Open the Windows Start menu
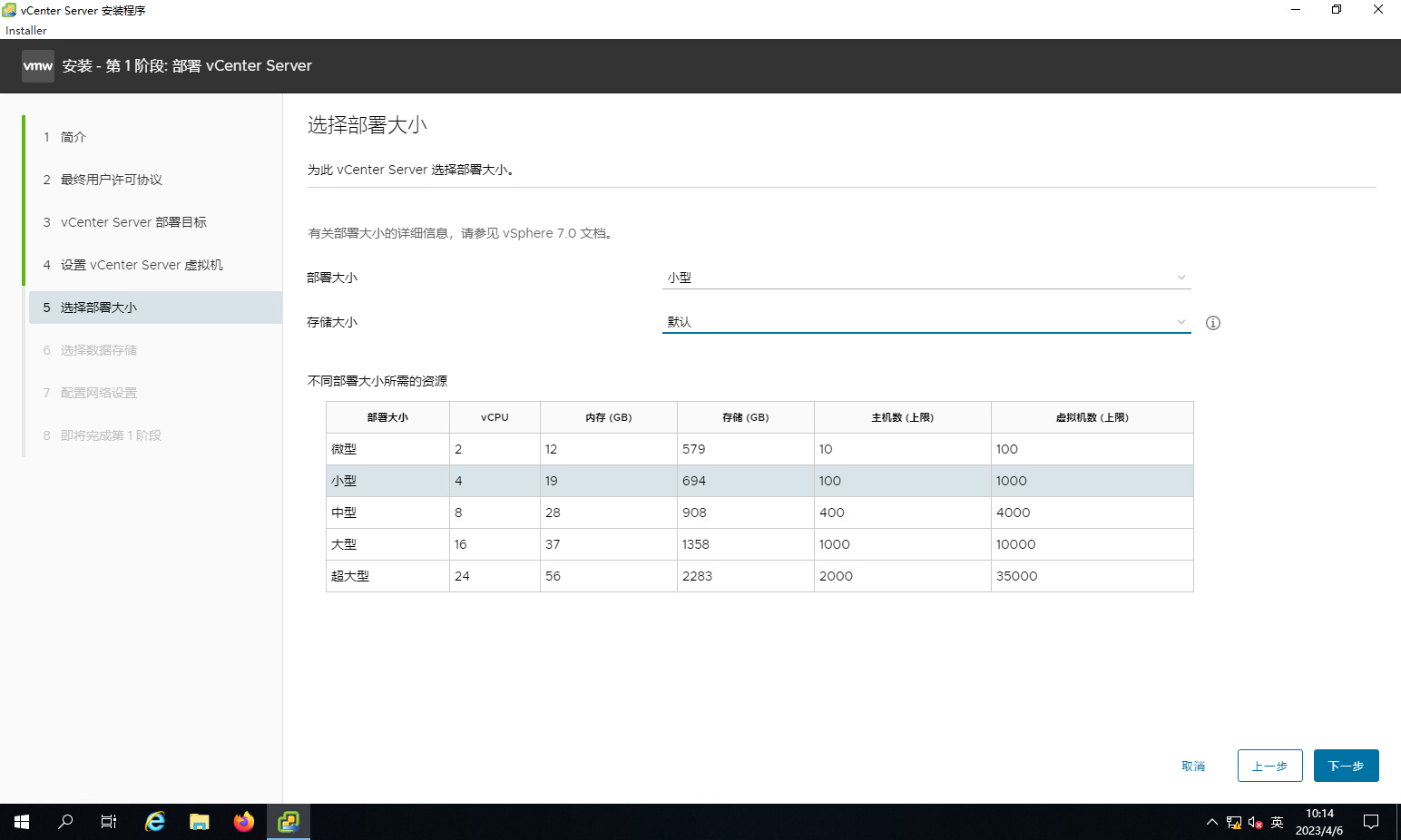Viewport: 1401px width, 840px height. 22,822
